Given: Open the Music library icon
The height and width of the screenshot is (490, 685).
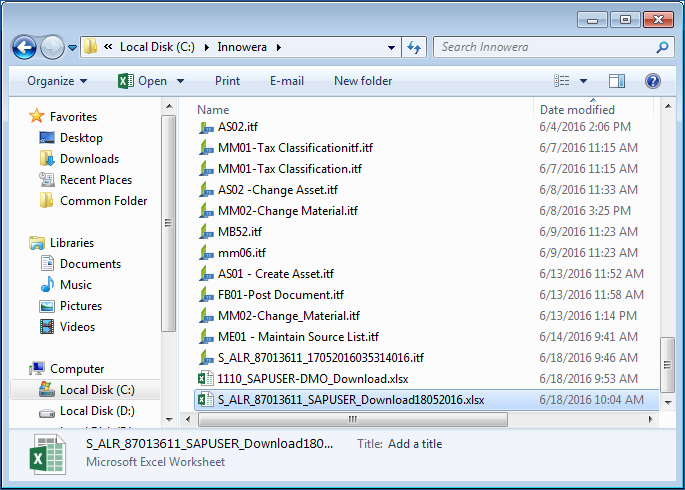Looking at the screenshot, I should pyautogui.click(x=47, y=285).
